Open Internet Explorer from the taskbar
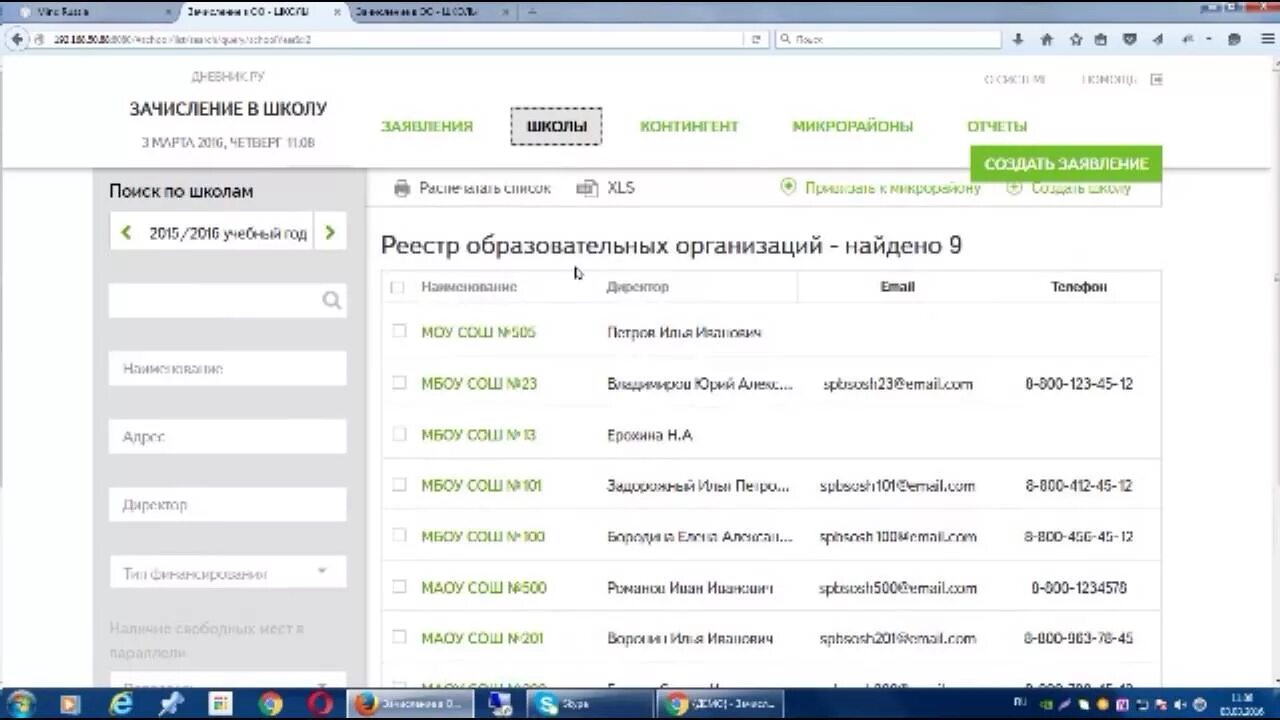The width and height of the screenshot is (1280, 720). (x=121, y=704)
